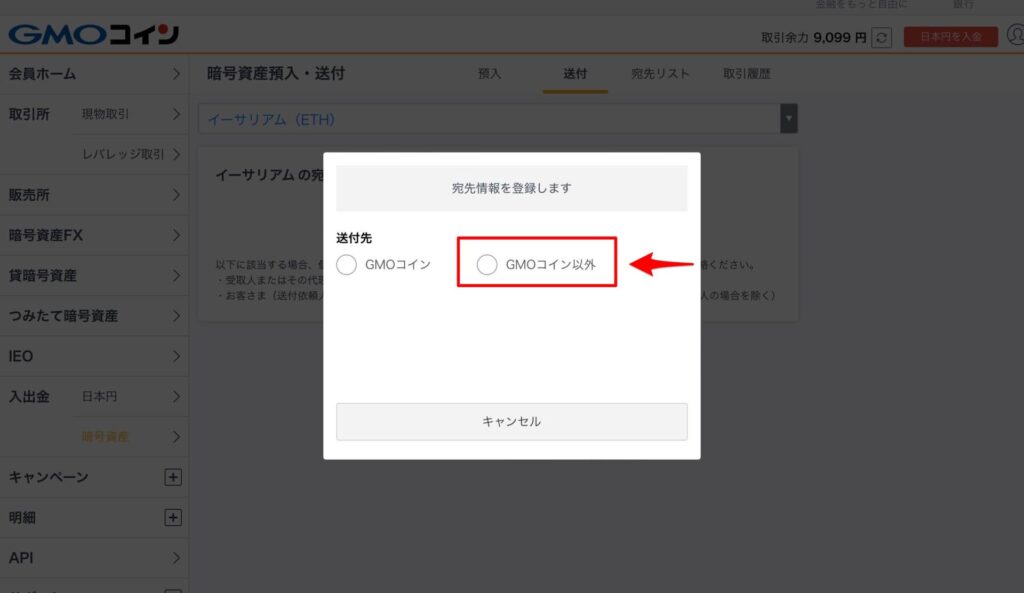Open 販売所 chevron arrow
1024x593 pixels.
click(176, 195)
